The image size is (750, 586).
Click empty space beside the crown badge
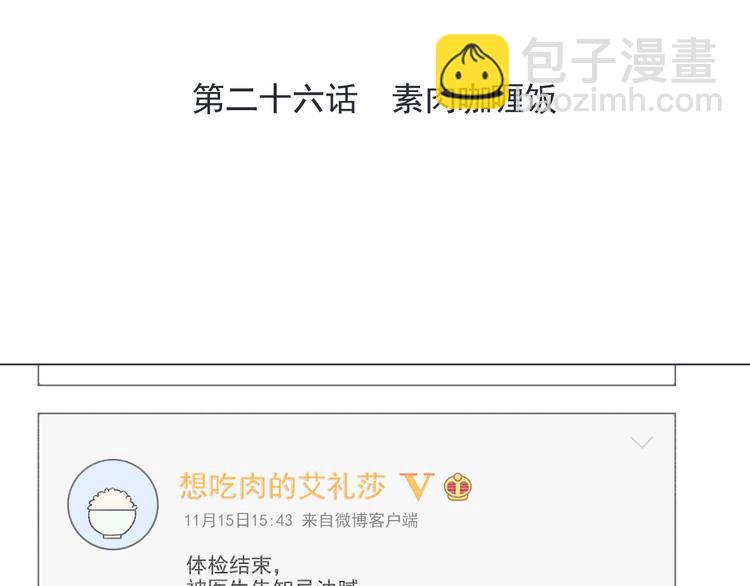550,487
